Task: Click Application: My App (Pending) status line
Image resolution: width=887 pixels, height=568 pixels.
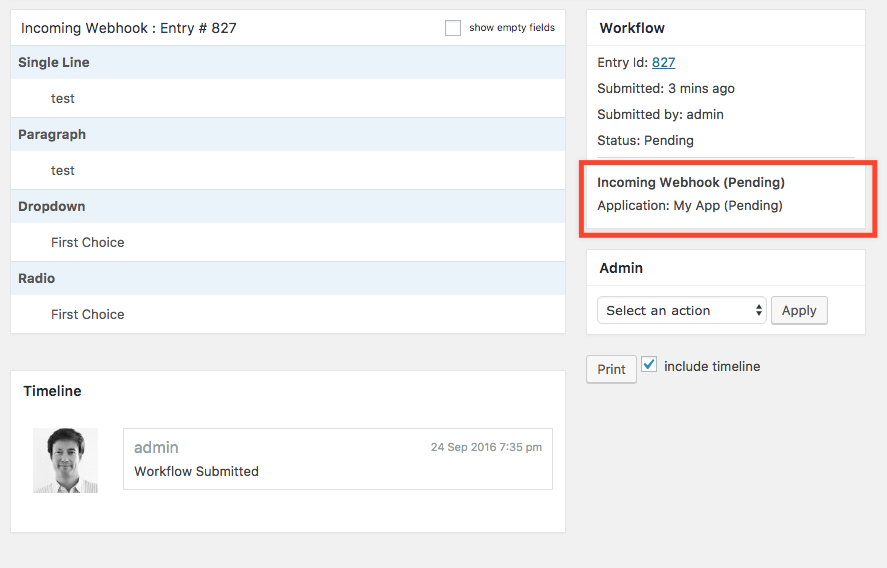Action: point(689,205)
